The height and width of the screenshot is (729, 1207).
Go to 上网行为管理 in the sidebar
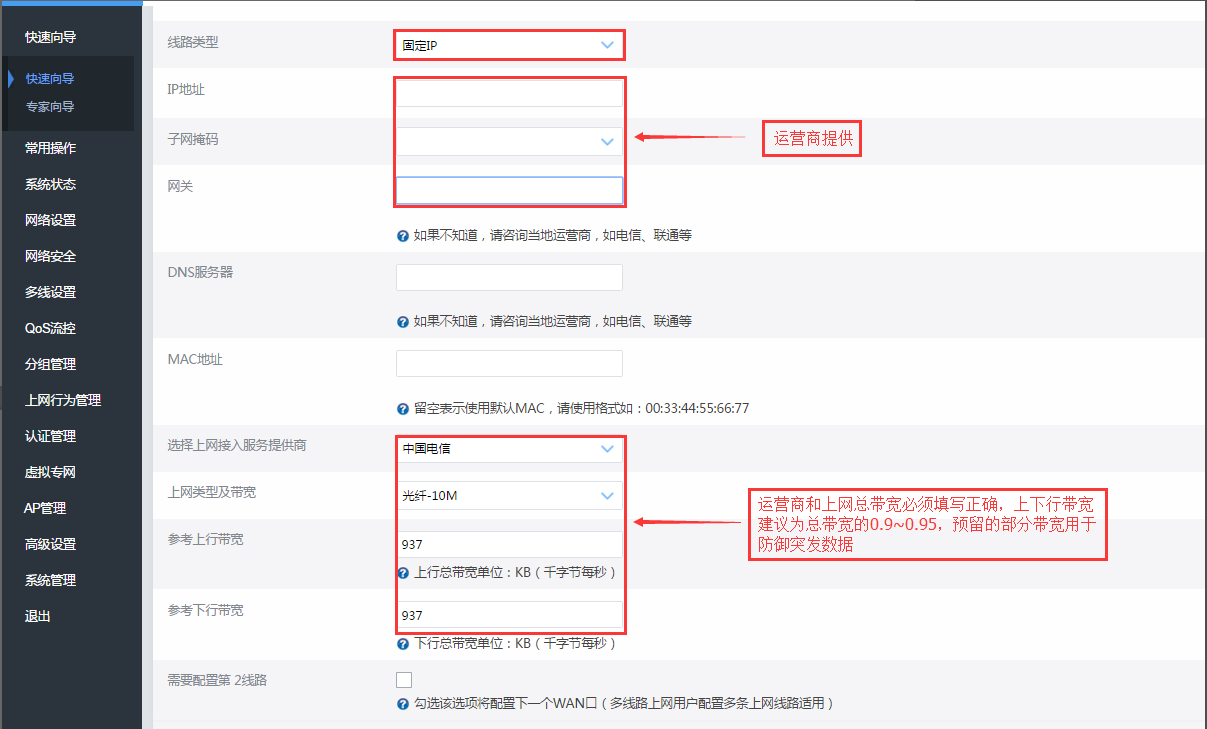click(63, 400)
